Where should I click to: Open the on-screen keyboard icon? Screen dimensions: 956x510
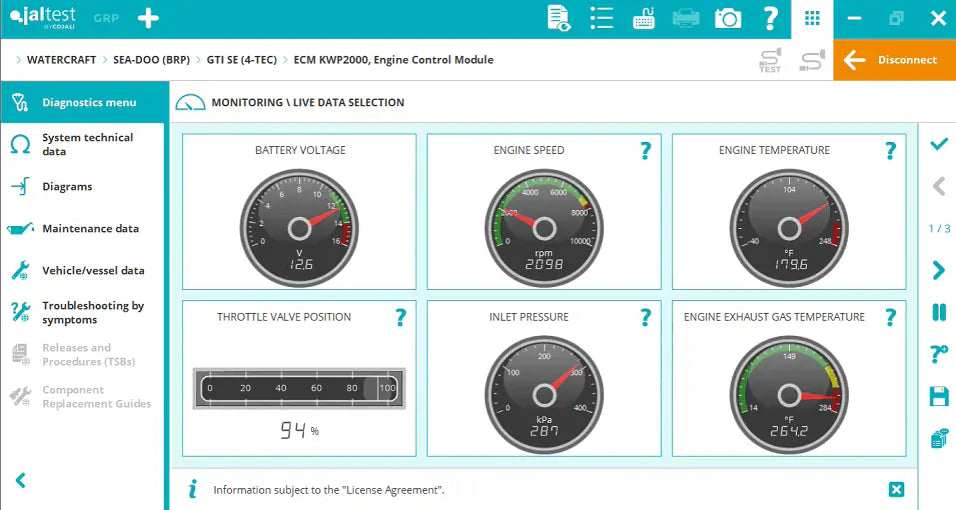(x=644, y=18)
